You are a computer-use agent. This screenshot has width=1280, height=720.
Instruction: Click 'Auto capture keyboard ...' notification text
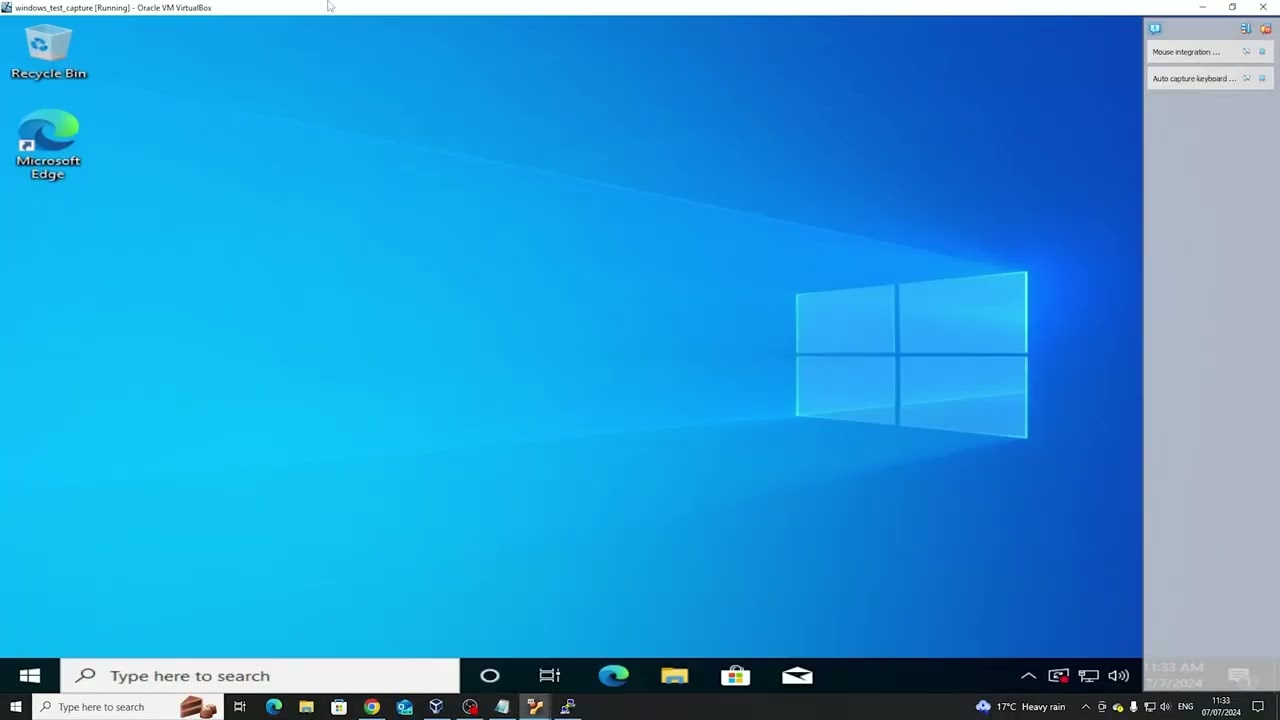click(x=1194, y=78)
